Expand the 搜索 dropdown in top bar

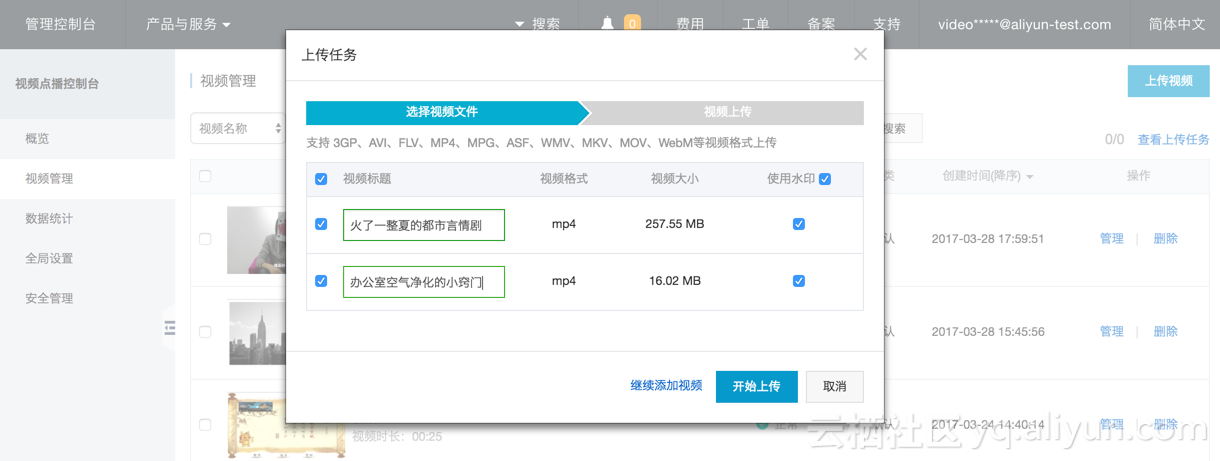(538, 24)
